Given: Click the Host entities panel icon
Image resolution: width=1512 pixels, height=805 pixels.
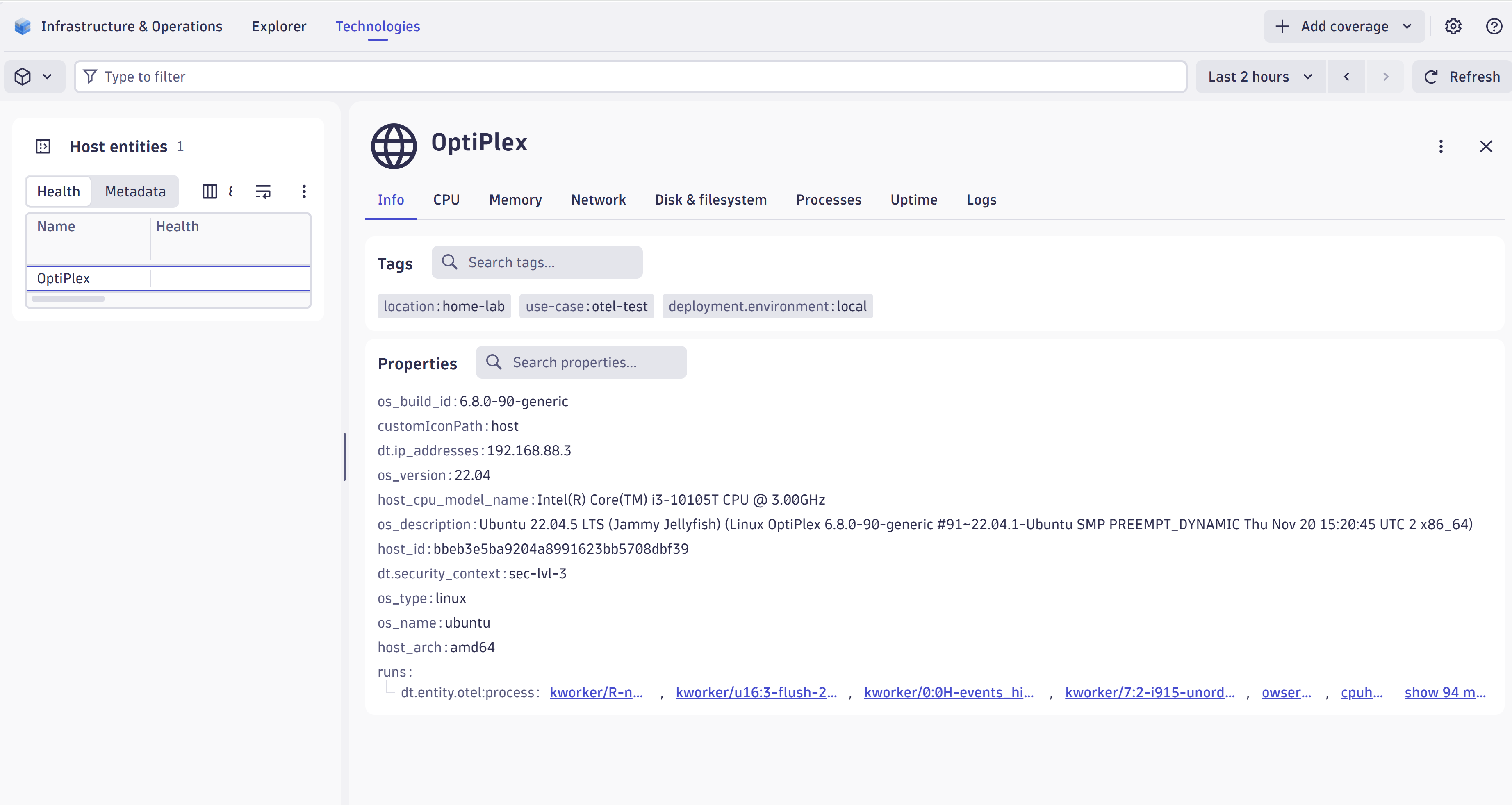Looking at the screenshot, I should point(42,146).
